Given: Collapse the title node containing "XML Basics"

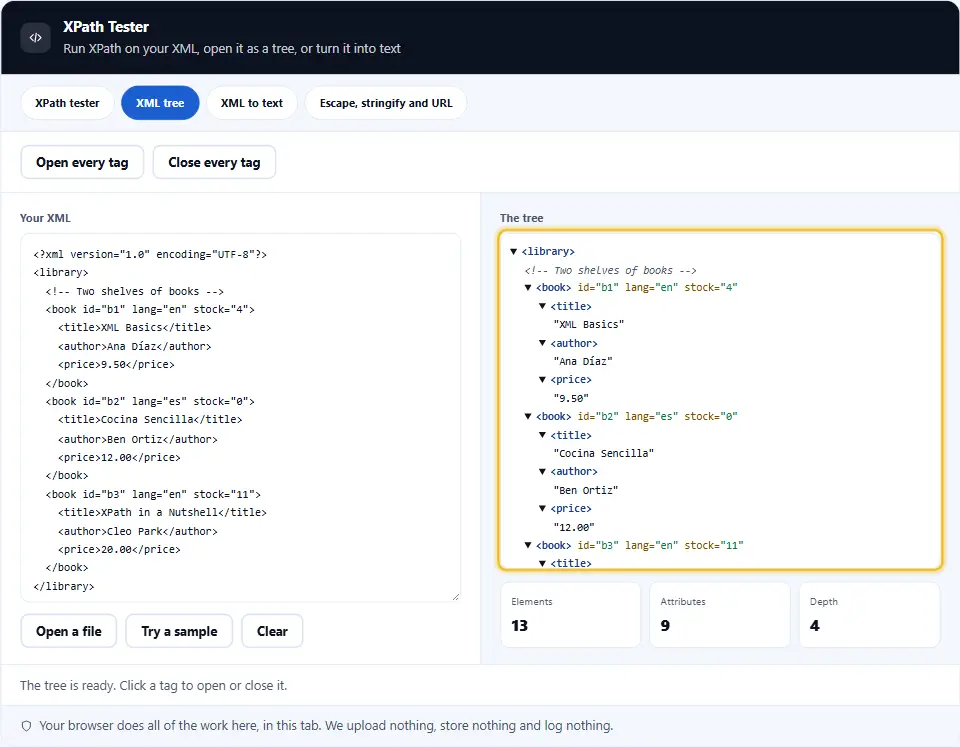Looking at the screenshot, I should (542, 306).
